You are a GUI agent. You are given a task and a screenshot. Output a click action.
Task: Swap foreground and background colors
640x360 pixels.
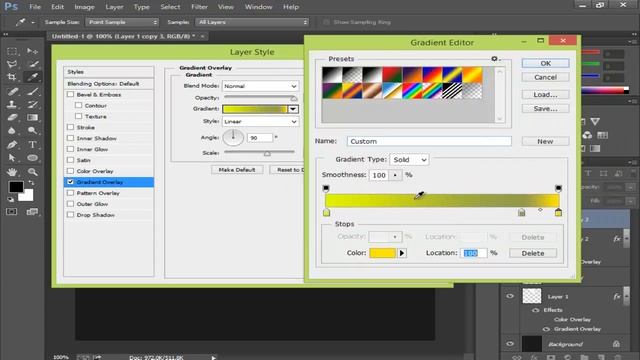pos(31,183)
